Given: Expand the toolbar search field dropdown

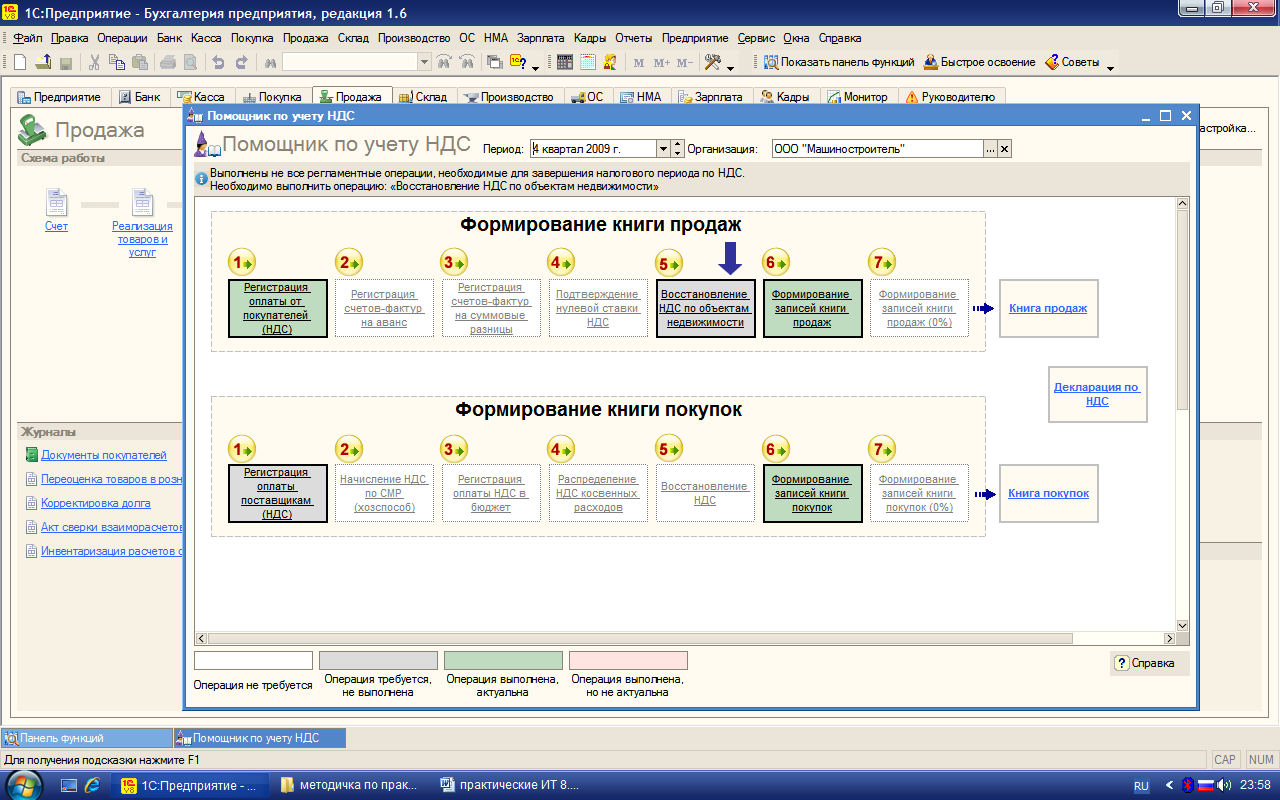Looking at the screenshot, I should coord(424,62).
